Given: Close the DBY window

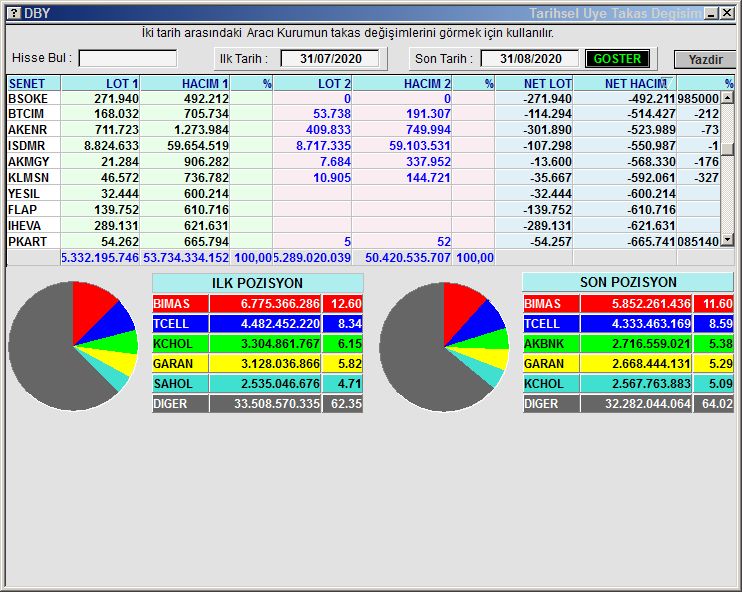Looking at the screenshot, I should 727,14.
